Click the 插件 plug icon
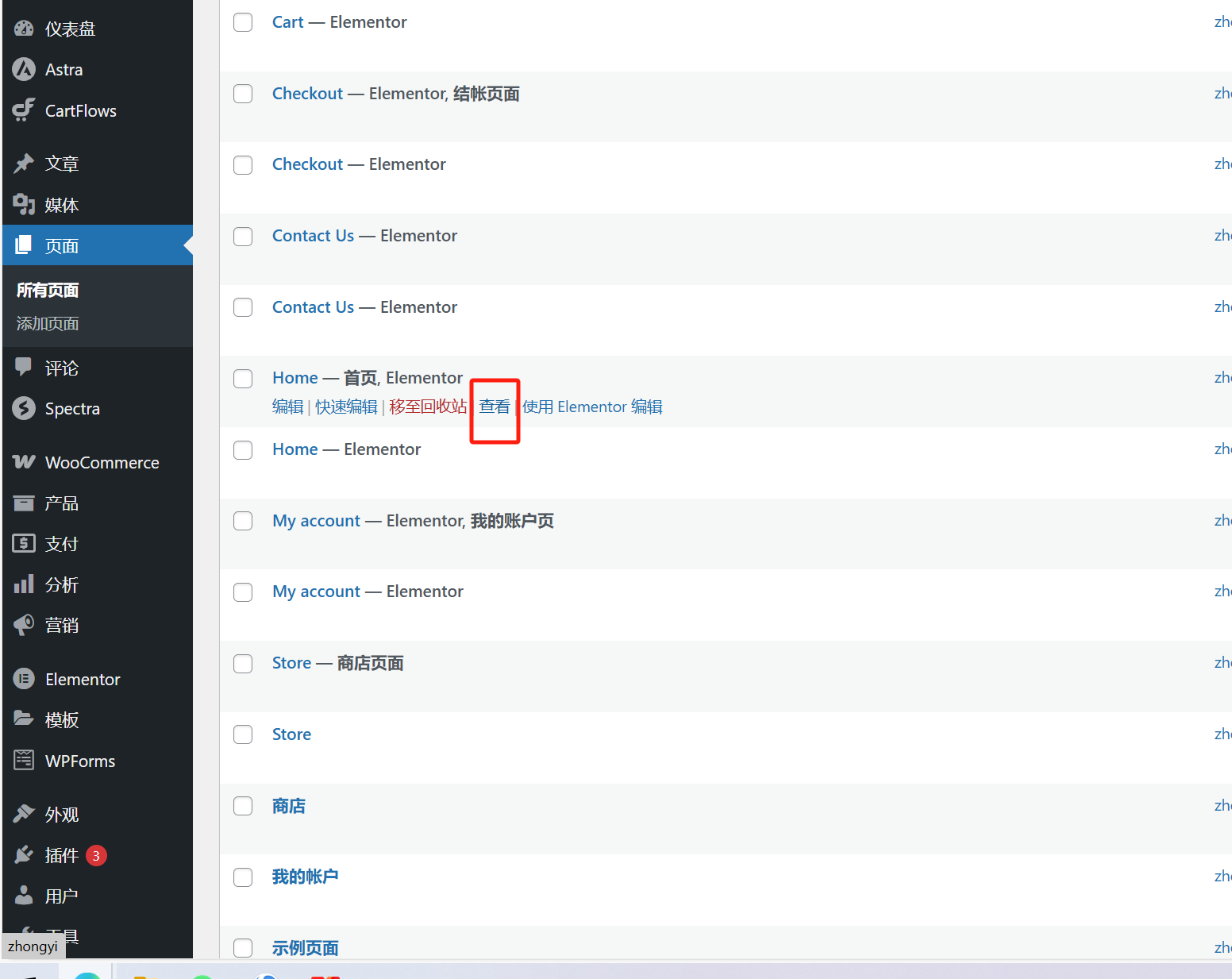 [24, 855]
